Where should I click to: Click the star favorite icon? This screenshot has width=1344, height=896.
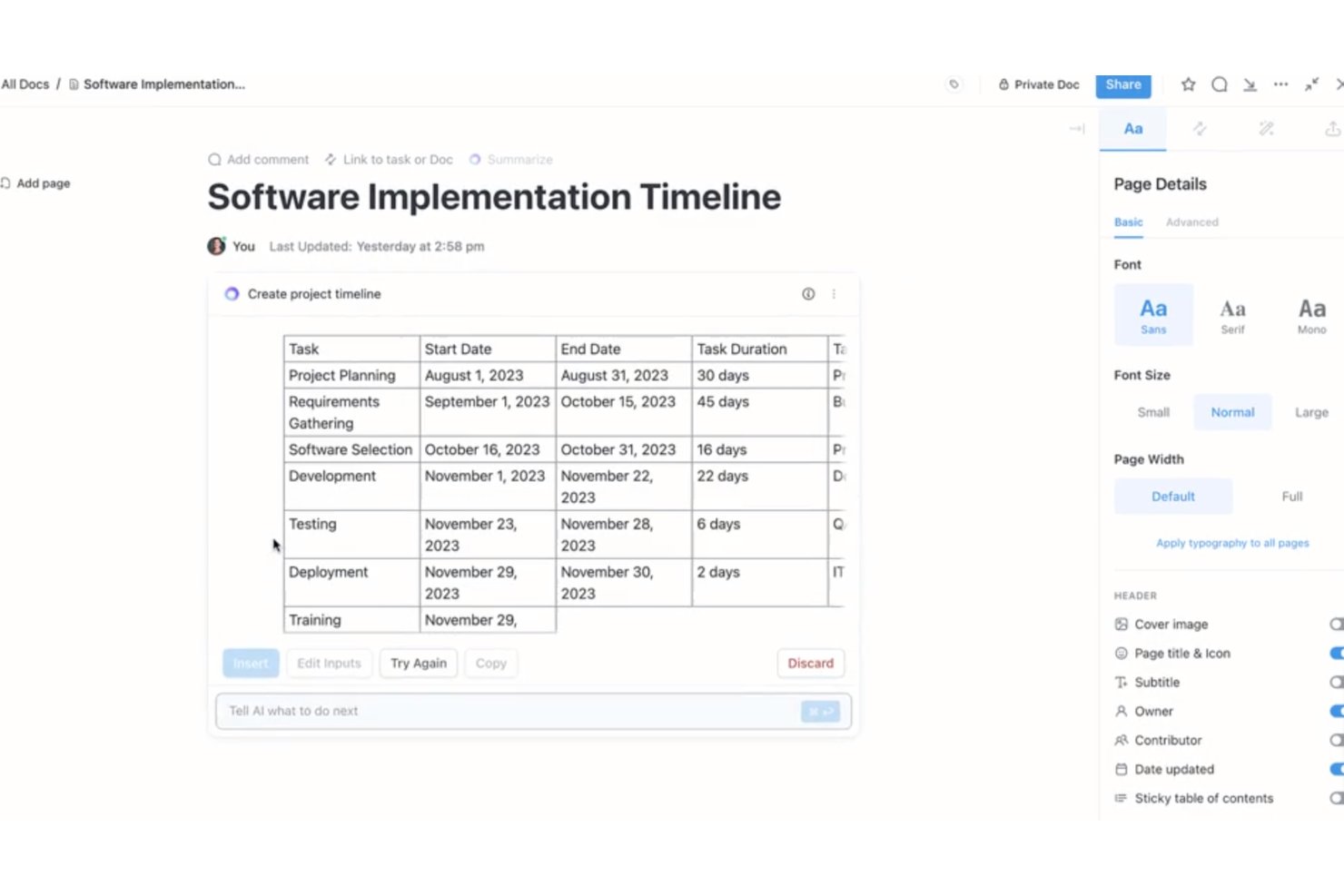1188,84
